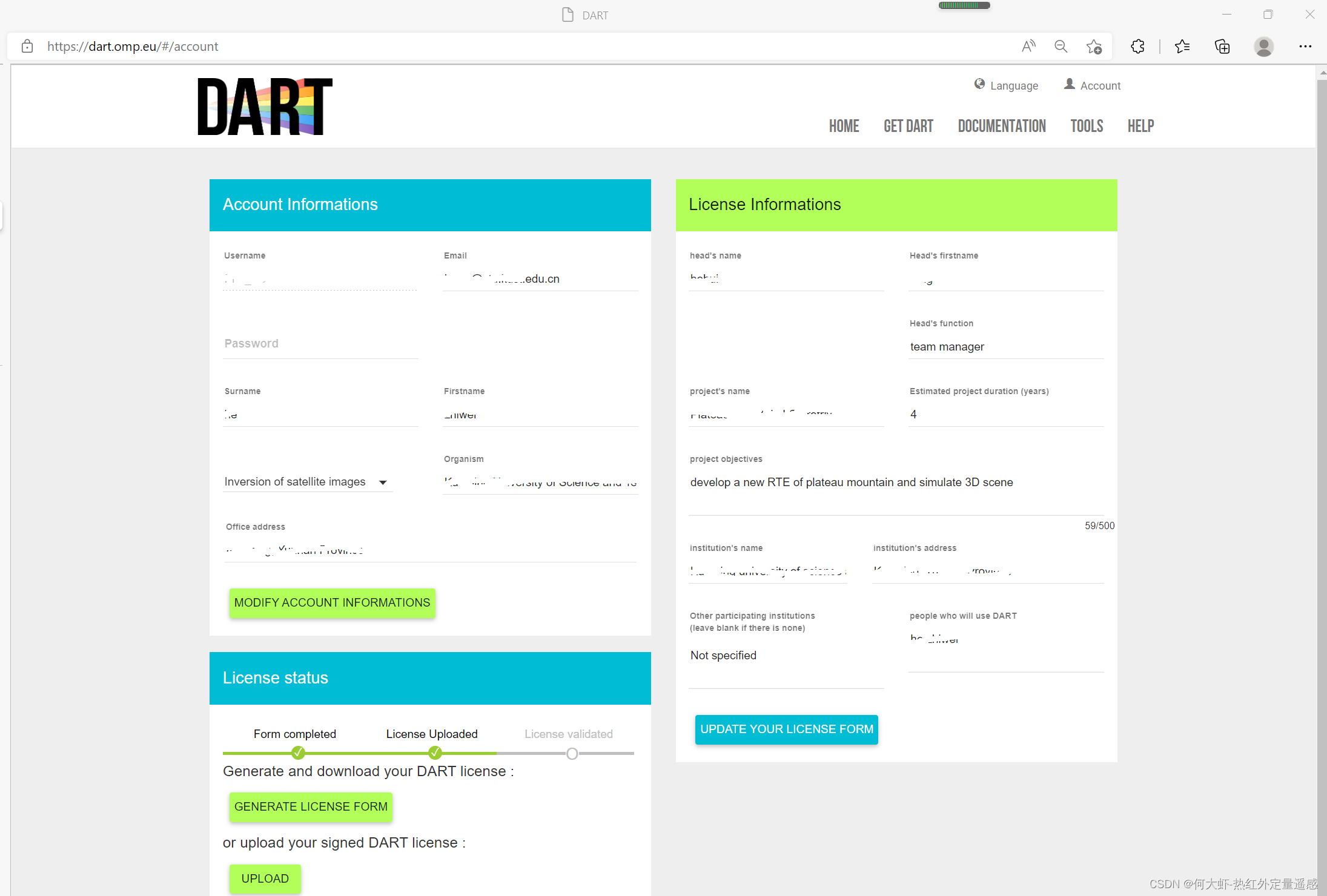Open the Language globe icon

pyautogui.click(x=979, y=85)
